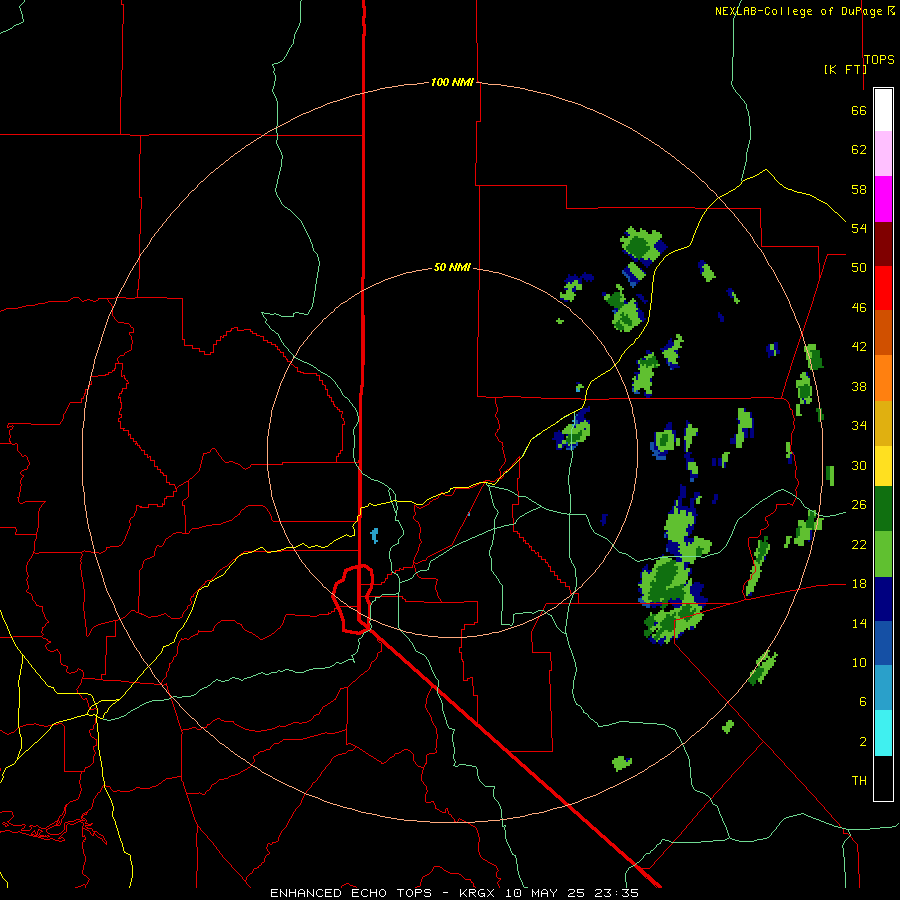Click the 100 NMI range ring label

pos(452,82)
